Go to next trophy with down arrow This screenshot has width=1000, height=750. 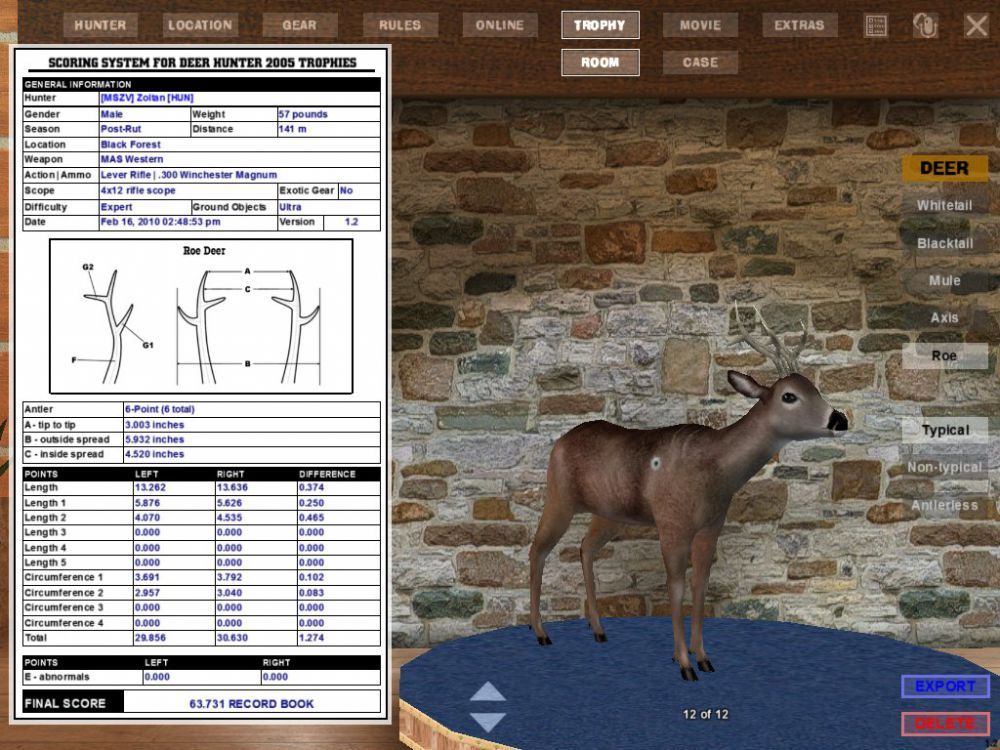(x=488, y=720)
